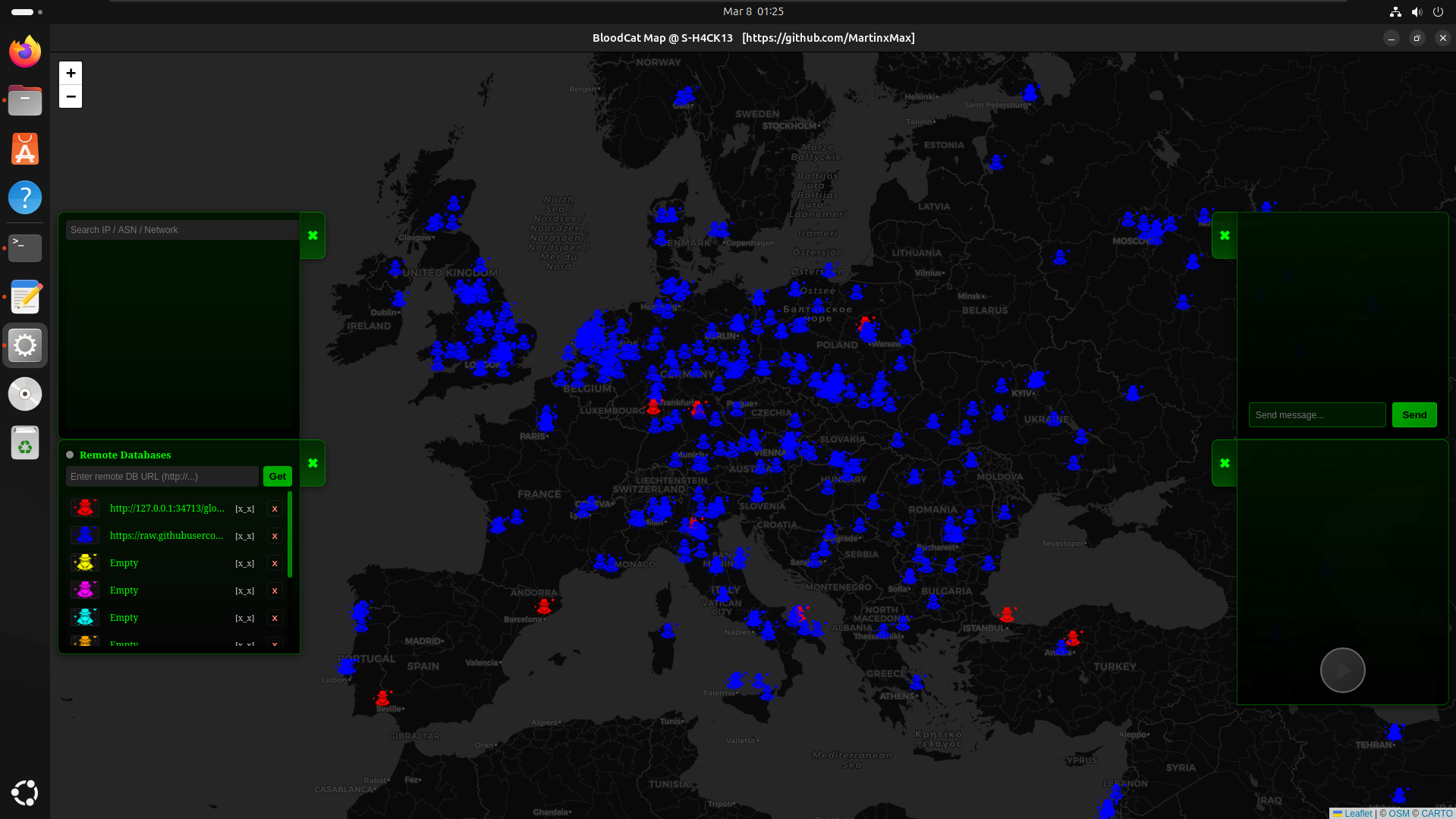
Task: Click the magenta hacker icon in database list
Action: (x=85, y=591)
